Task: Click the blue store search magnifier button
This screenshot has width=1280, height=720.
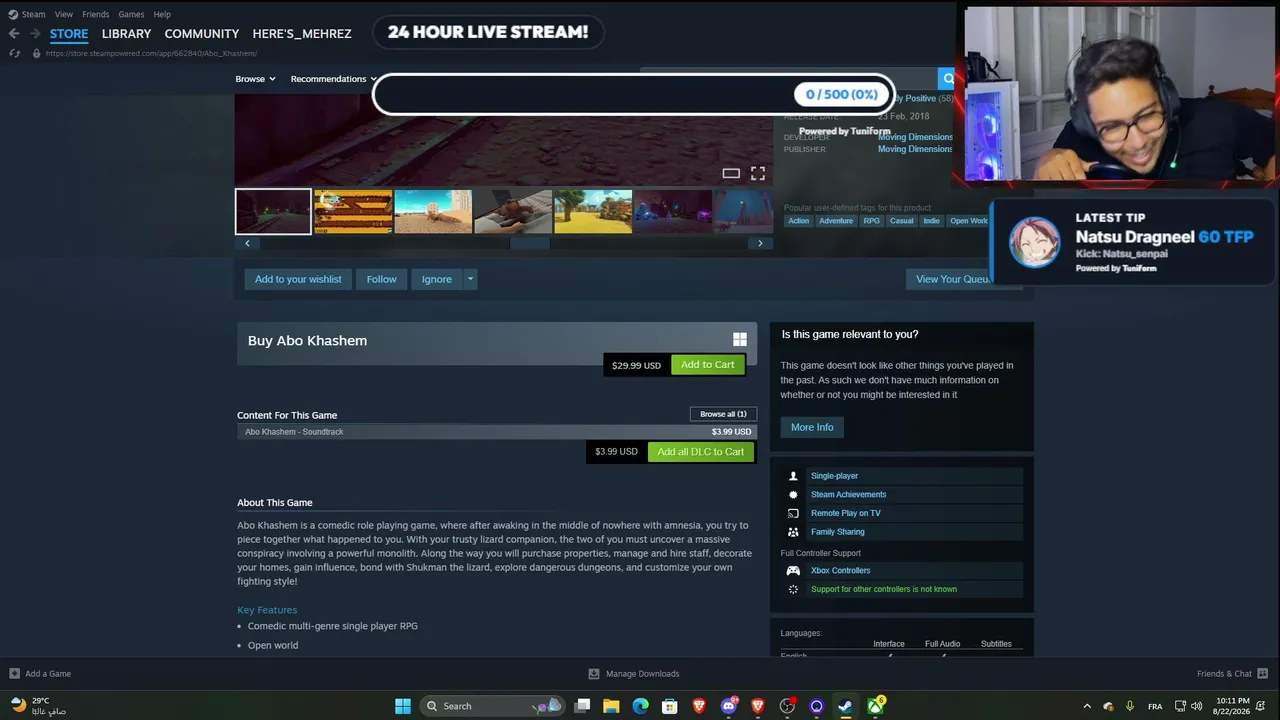Action: [946, 79]
